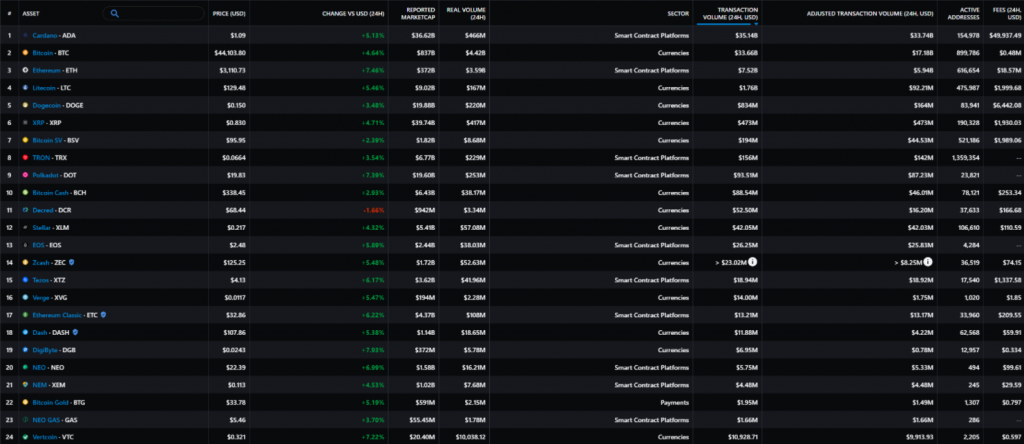Click Bitcoin price $44,103.80
The image size is (1024, 444).
point(230,53)
